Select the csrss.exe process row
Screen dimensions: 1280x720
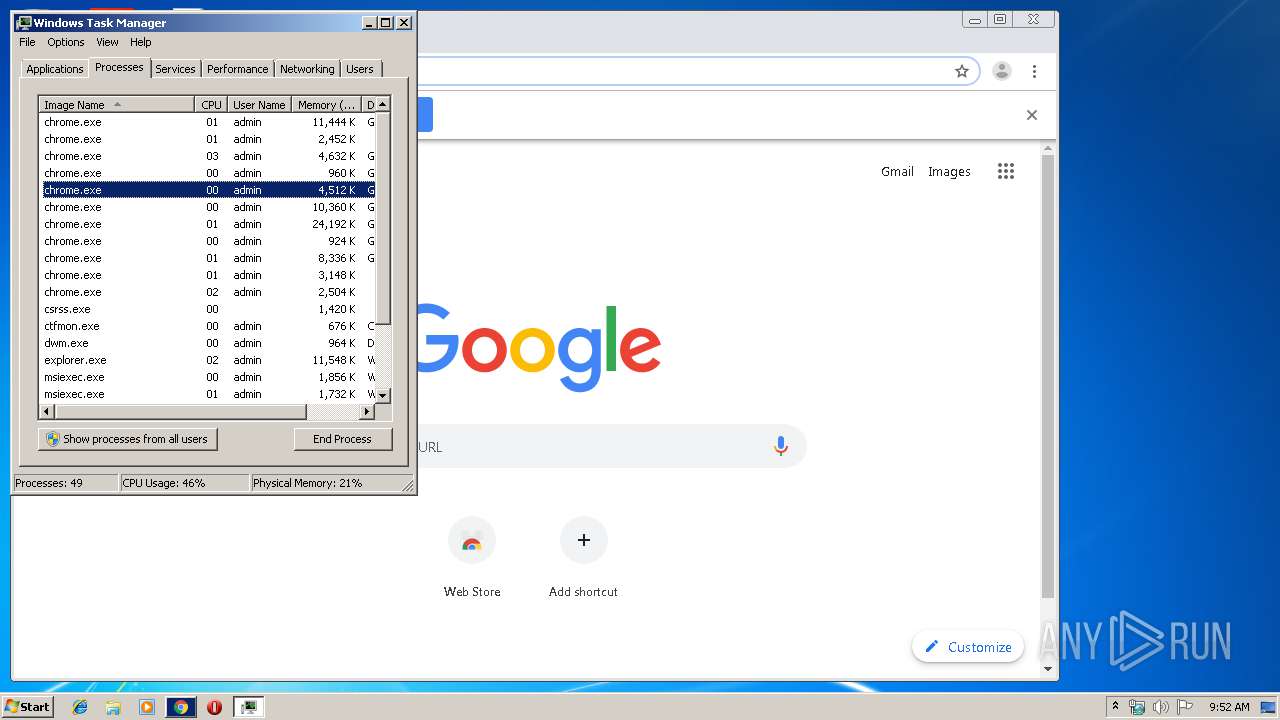click(x=207, y=309)
